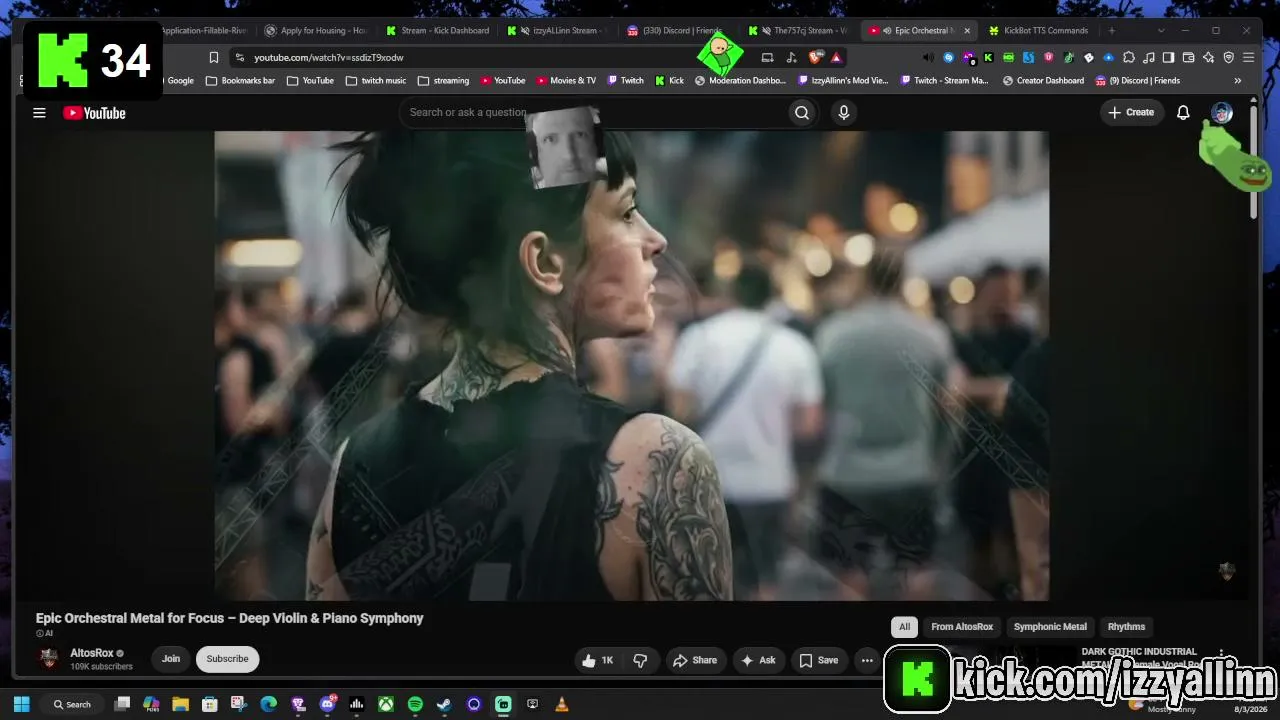Open the browser main menu

[1249, 58]
